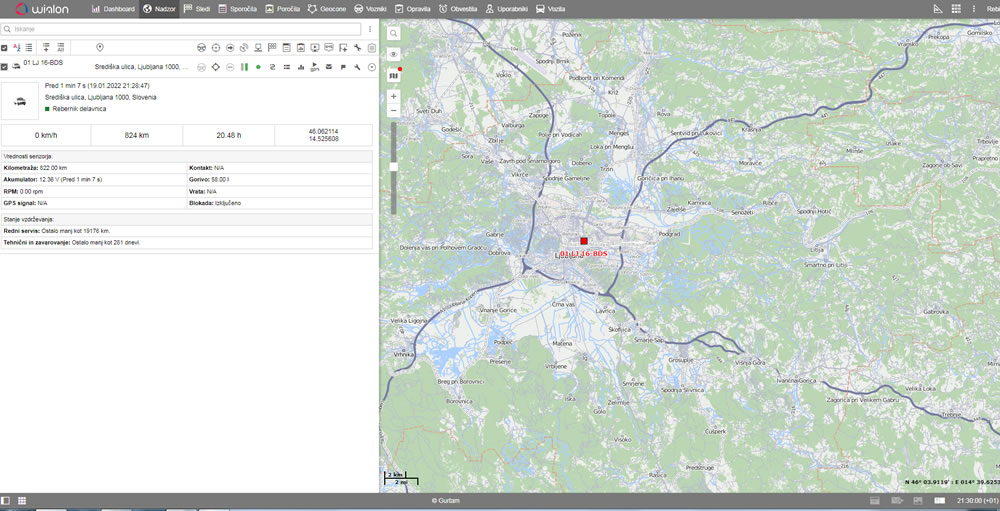Toggle the select-all units checkbox
The width and height of the screenshot is (1000, 511).
[x=4, y=48]
